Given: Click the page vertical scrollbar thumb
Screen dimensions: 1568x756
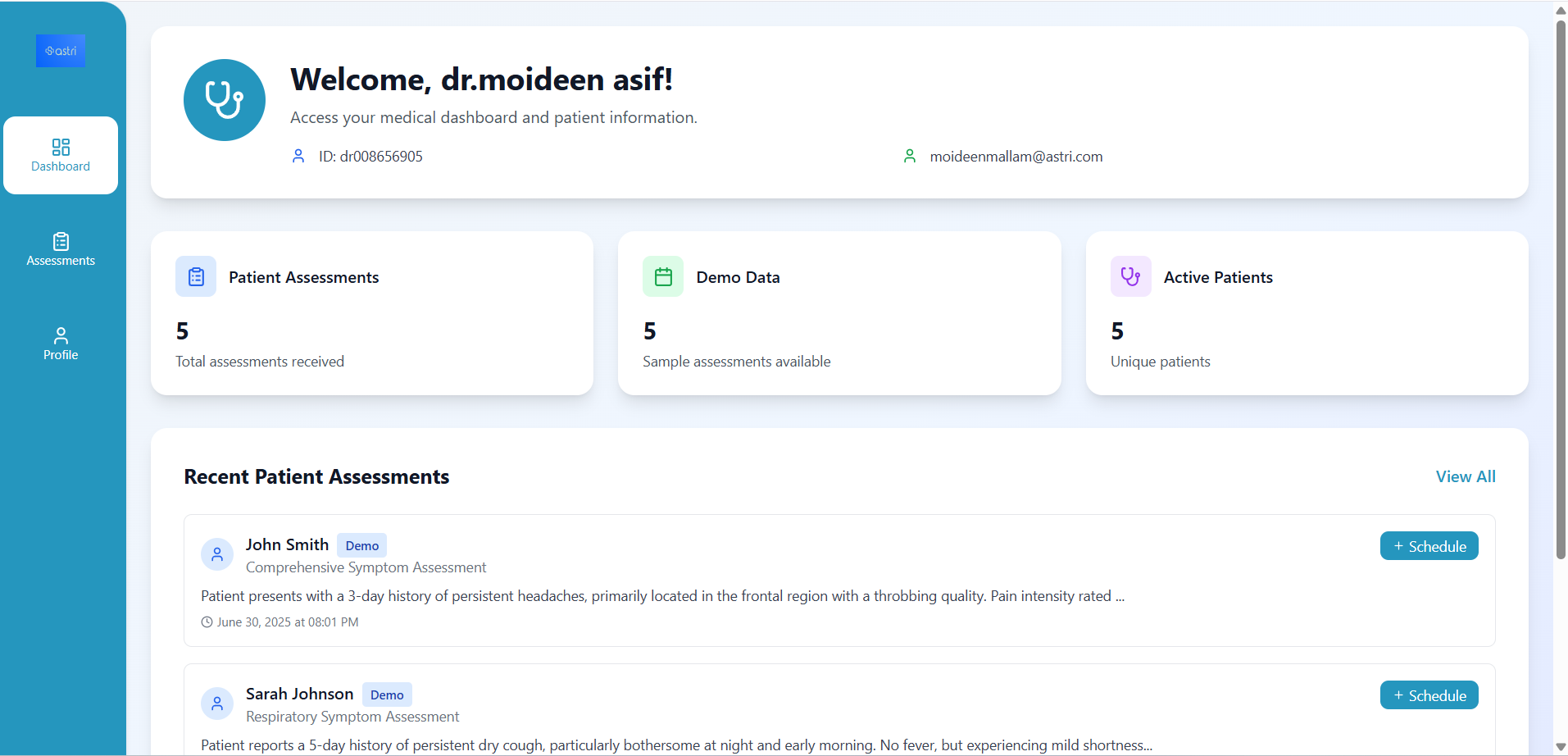Looking at the screenshot, I should coord(1561,289).
